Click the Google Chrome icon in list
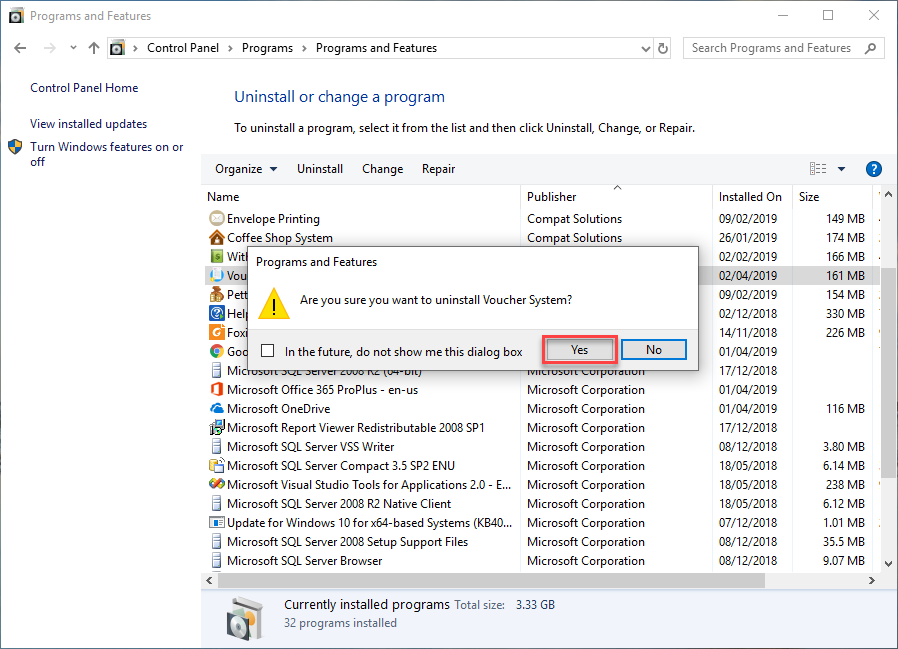This screenshot has height=649, width=898. 216,351
